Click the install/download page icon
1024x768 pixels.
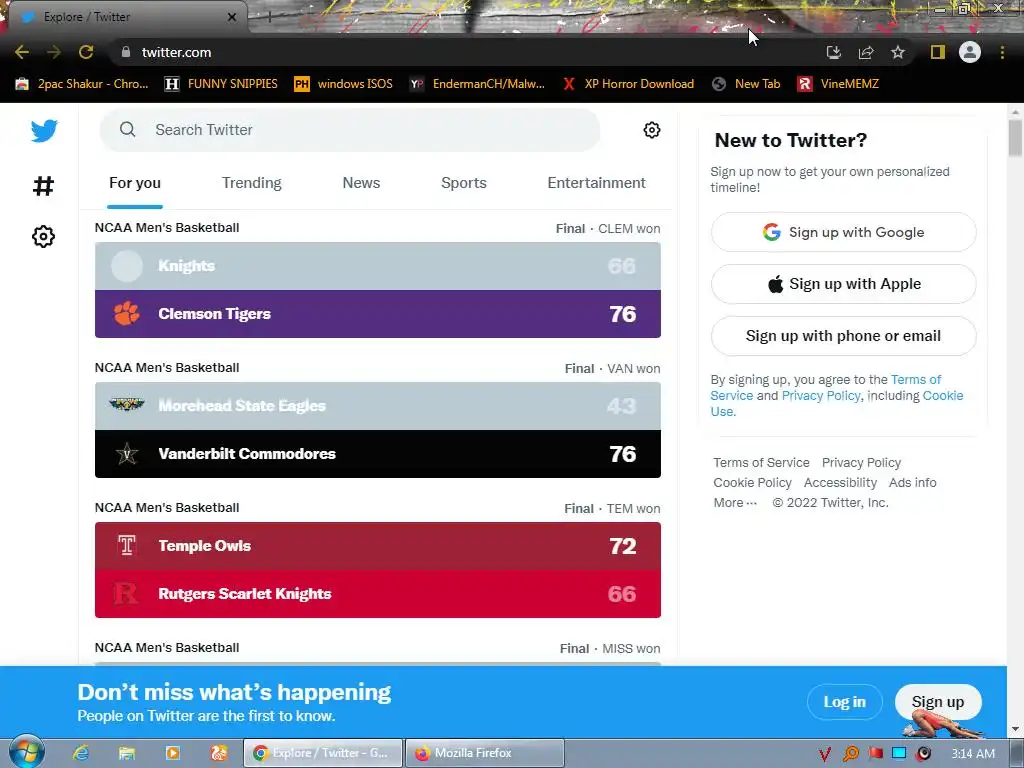point(833,52)
